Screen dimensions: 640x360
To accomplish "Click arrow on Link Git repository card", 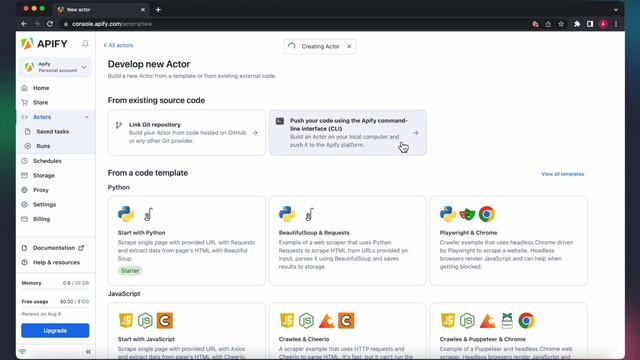I will [255, 133].
